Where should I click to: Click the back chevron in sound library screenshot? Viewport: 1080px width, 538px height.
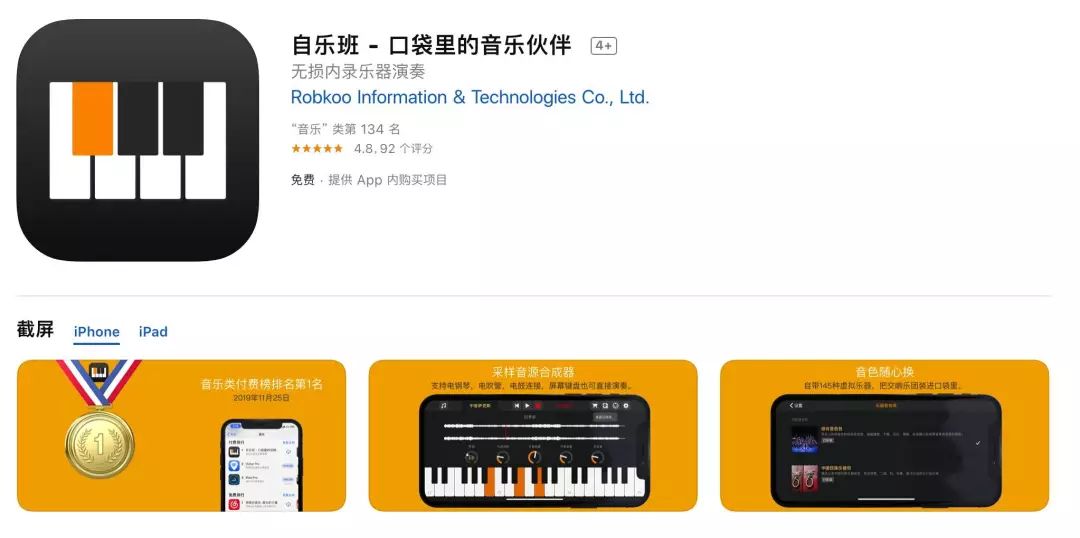[x=791, y=405]
